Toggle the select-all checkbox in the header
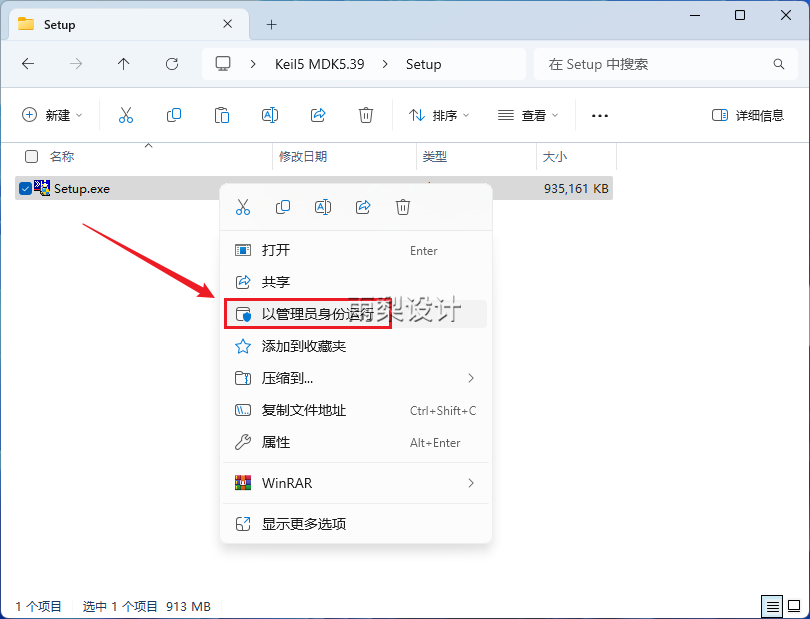 pyautogui.click(x=29, y=157)
